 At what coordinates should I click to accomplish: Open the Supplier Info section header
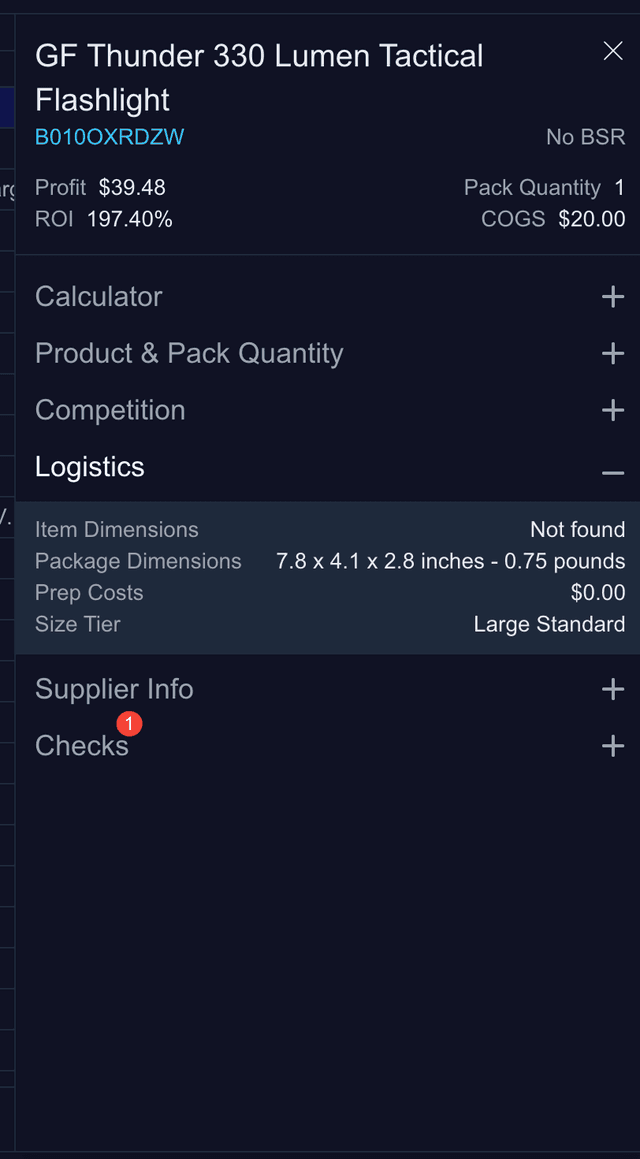pyautogui.click(x=114, y=689)
